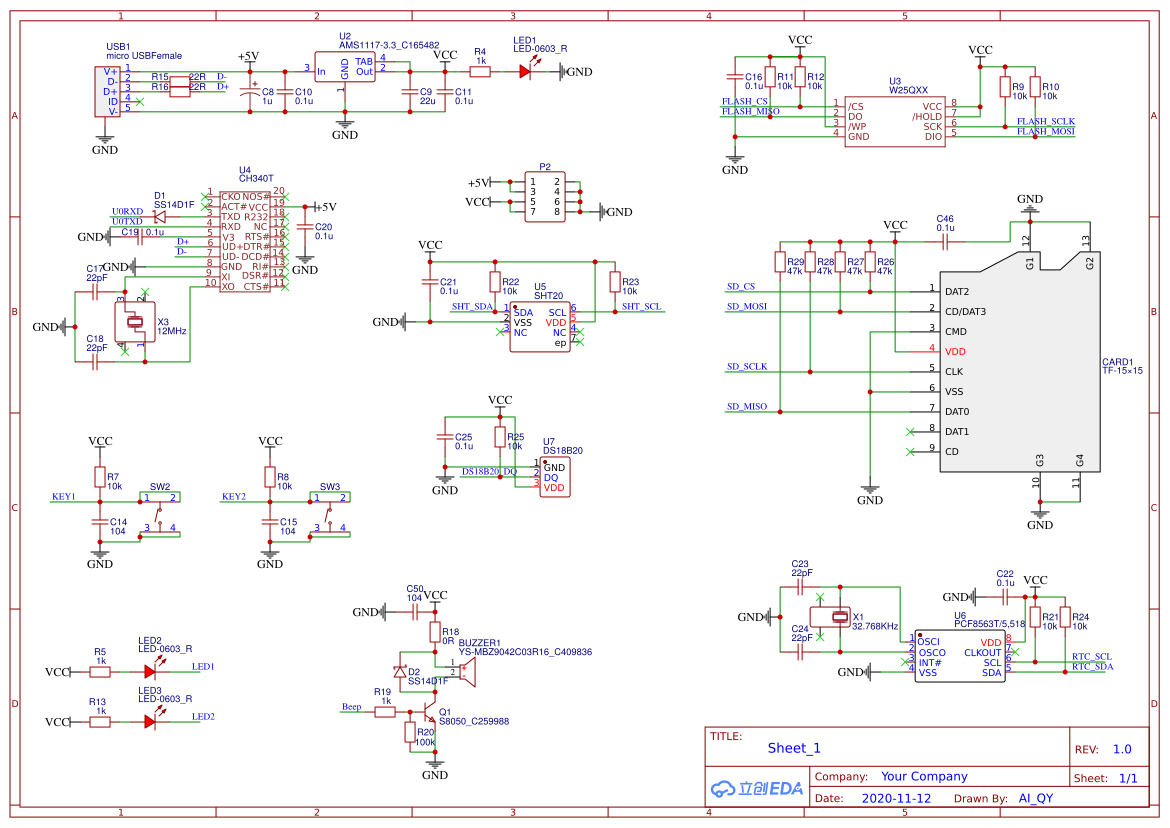Select the date 2020-11-12
Screen dimensions: 1170x828
pyautogui.click(x=896, y=798)
